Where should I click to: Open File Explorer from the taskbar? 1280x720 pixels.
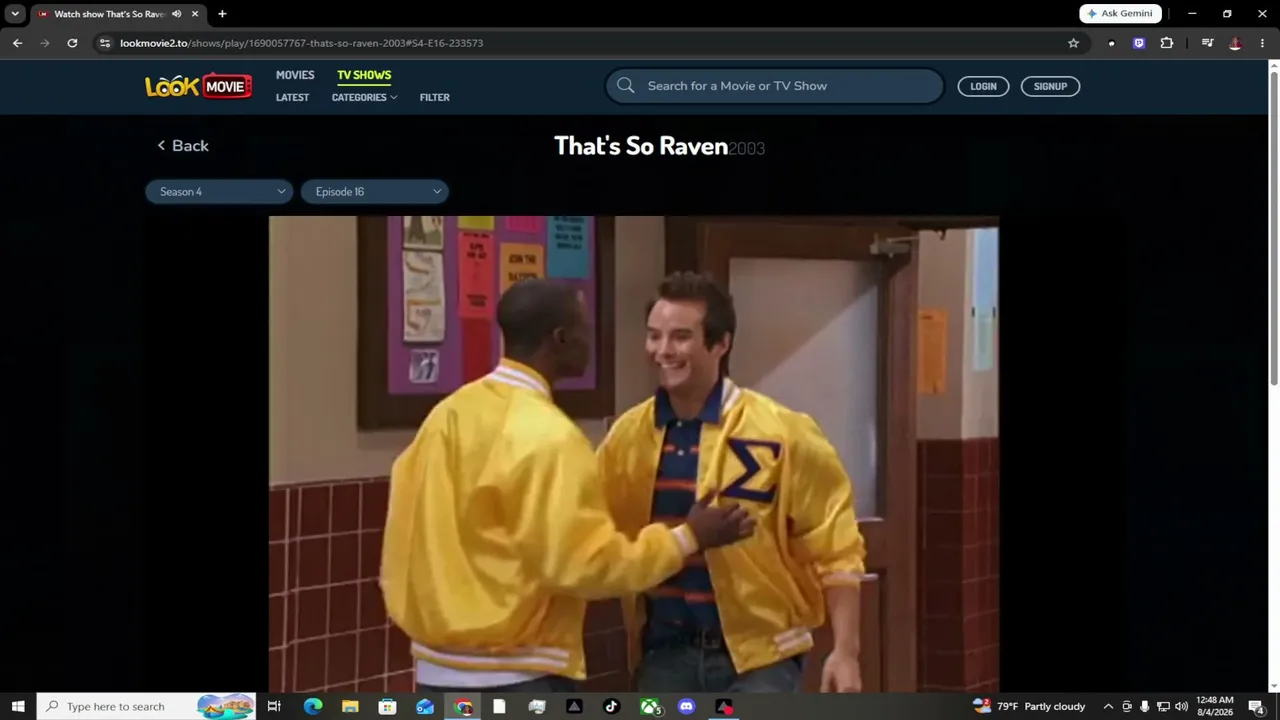coord(350,706)
